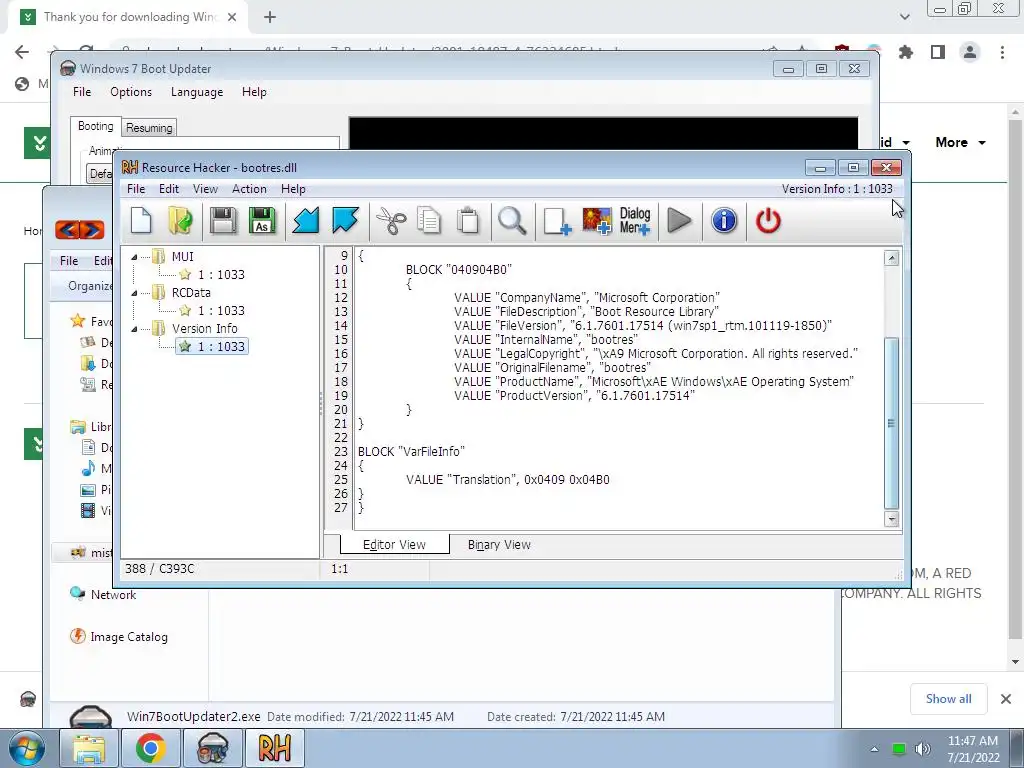Viewport: 1024px width, 768px height.
Task: Click the volume speaker tray icon
Action: pyautogui.click(x=922, y=749)
